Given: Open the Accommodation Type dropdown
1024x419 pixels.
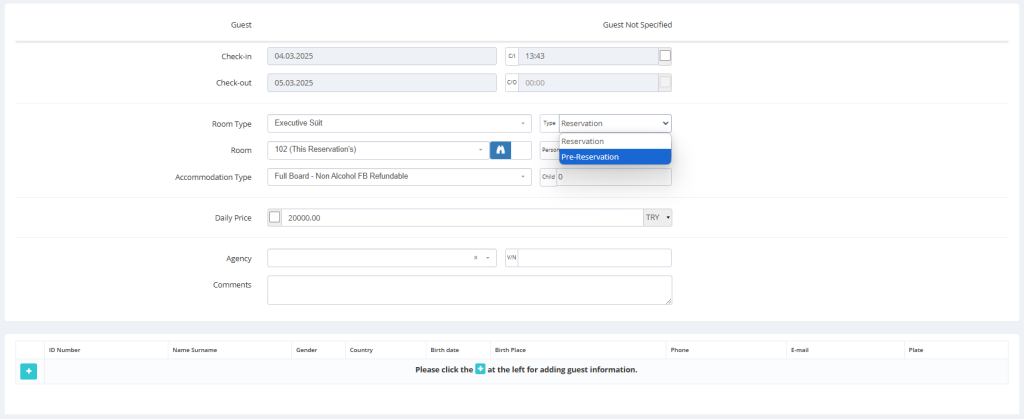Looking at the screenshot, I should [399, 177].
